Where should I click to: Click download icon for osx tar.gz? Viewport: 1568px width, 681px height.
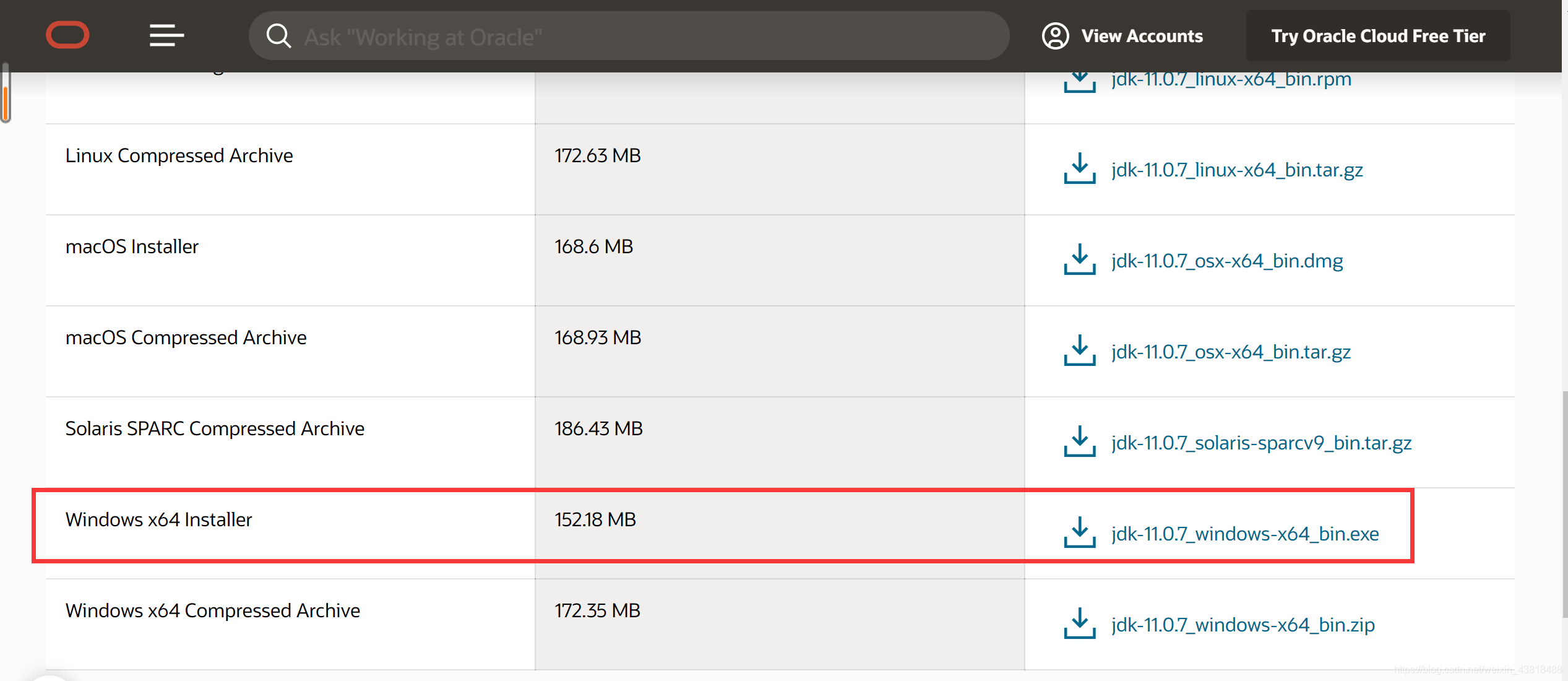coord(1079,350)
